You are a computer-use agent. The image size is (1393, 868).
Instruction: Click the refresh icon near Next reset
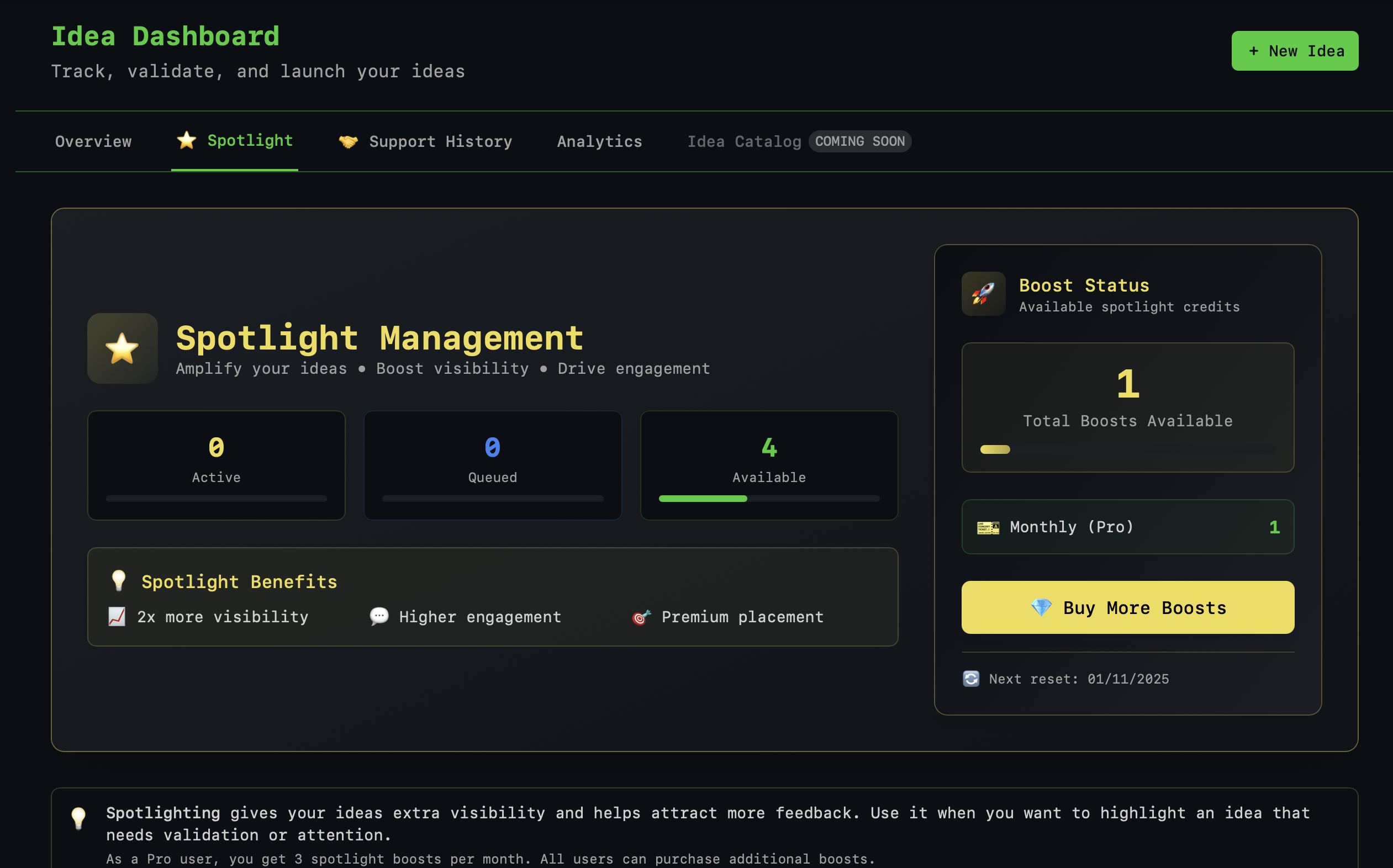[x=971, y=679]
